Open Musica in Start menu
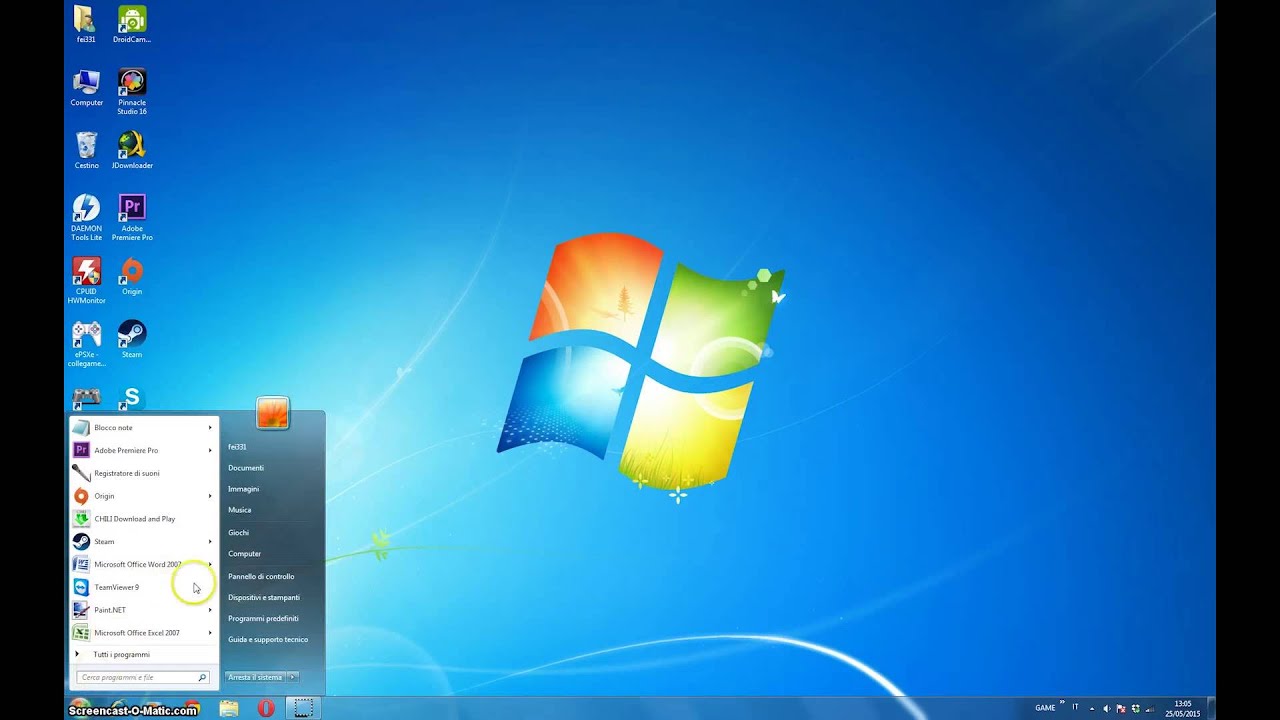The height and width of the screenshot is (720, 1280). (240, 510)
